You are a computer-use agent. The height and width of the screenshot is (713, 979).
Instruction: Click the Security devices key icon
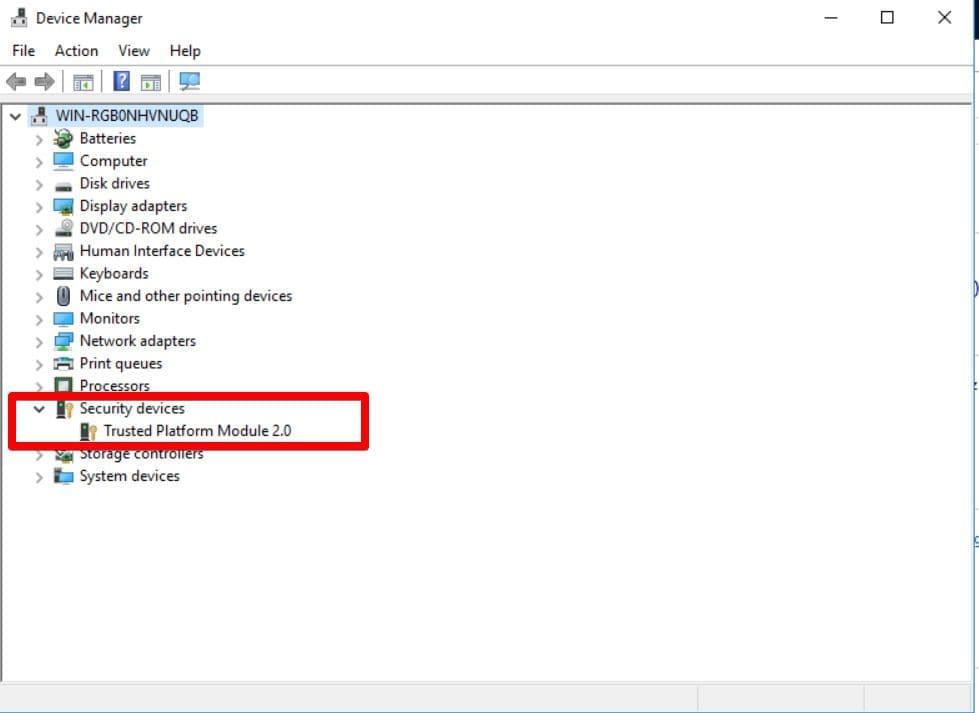64,409
